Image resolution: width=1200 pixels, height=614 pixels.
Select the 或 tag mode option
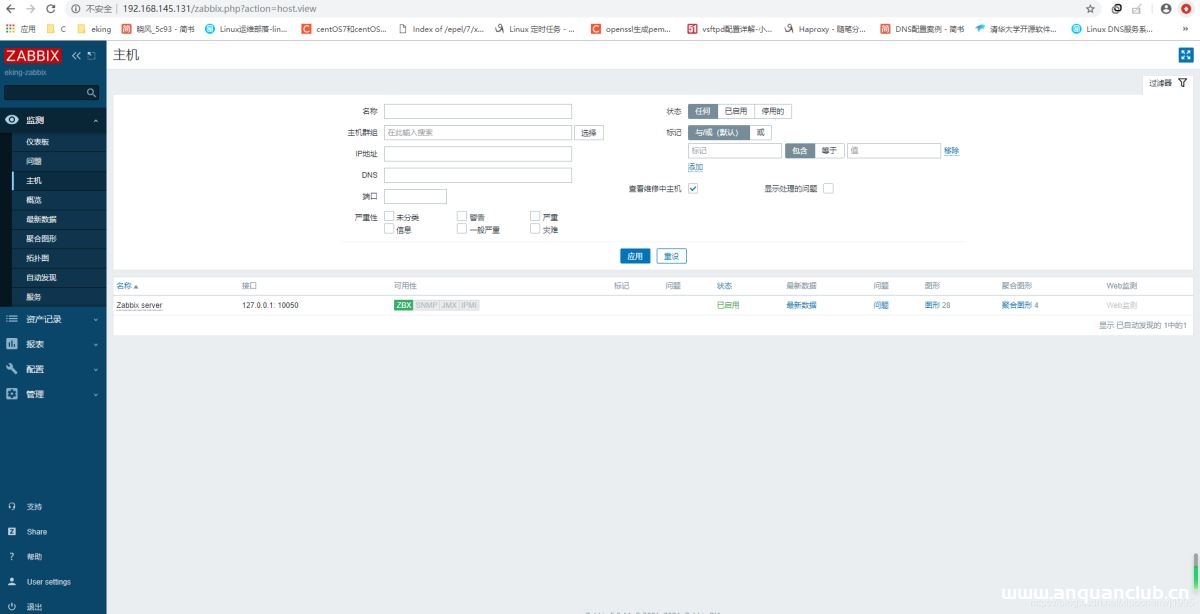pos(760,132)
